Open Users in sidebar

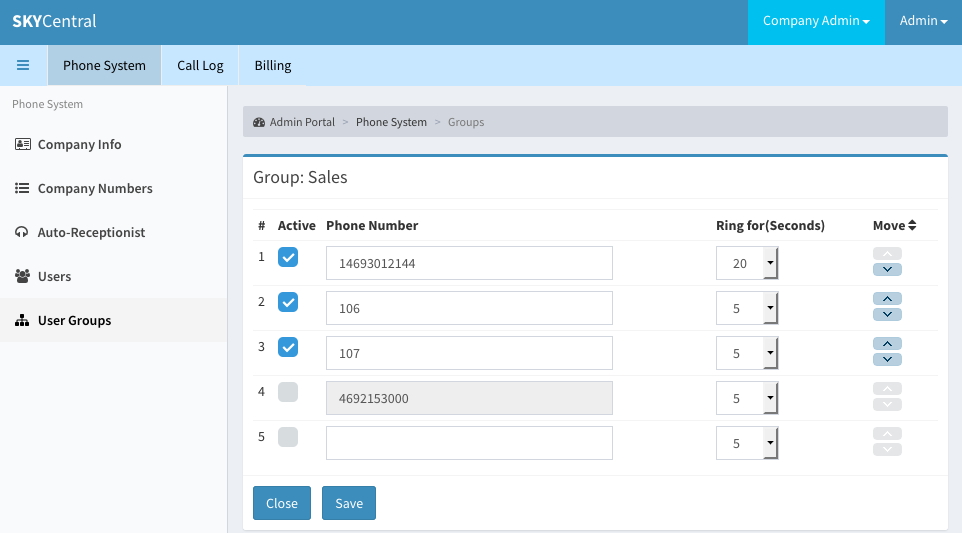click(114, 277)
